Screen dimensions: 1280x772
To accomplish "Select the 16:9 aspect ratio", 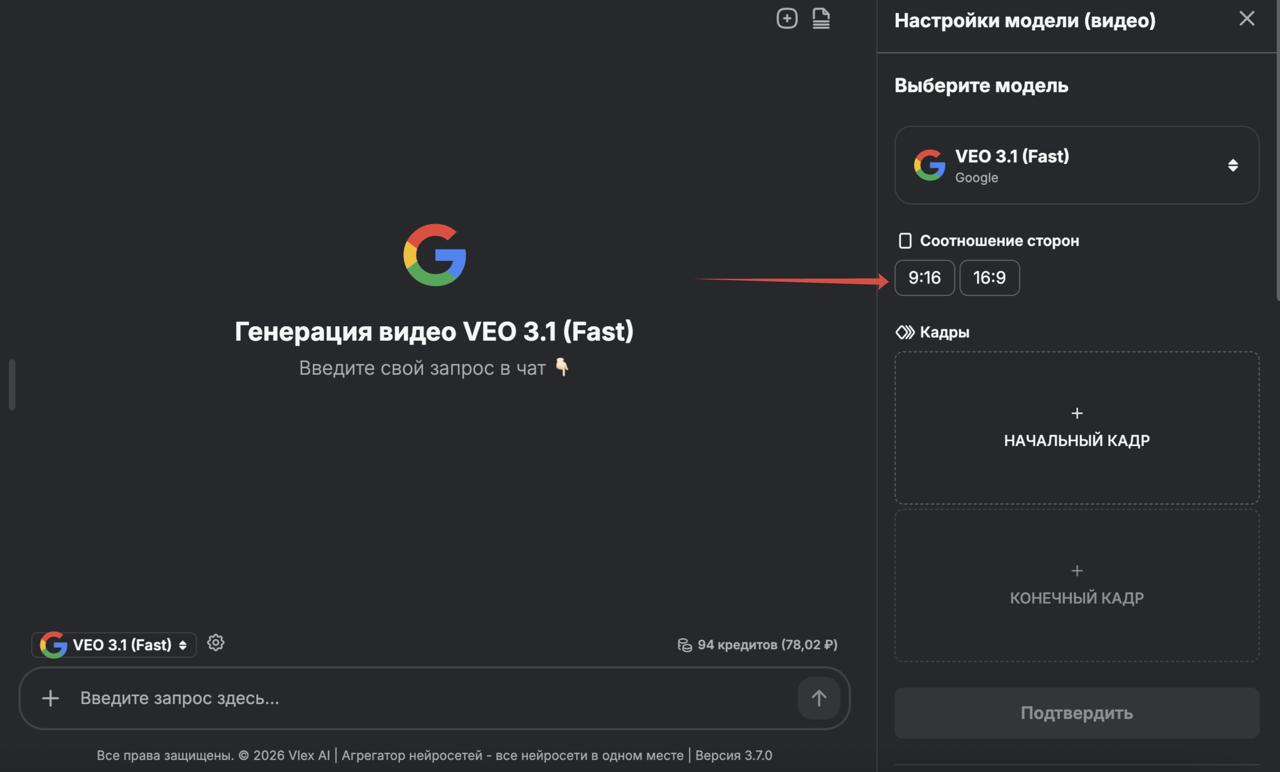I will click(x=989, y=278).
